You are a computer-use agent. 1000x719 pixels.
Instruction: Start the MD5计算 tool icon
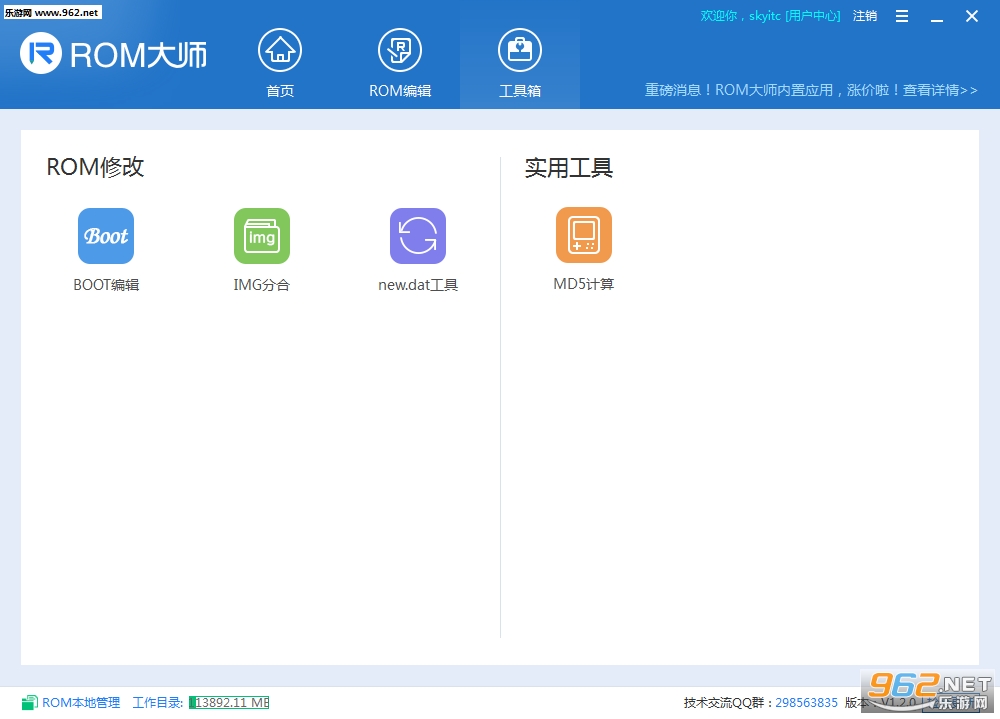click(584, 235)
